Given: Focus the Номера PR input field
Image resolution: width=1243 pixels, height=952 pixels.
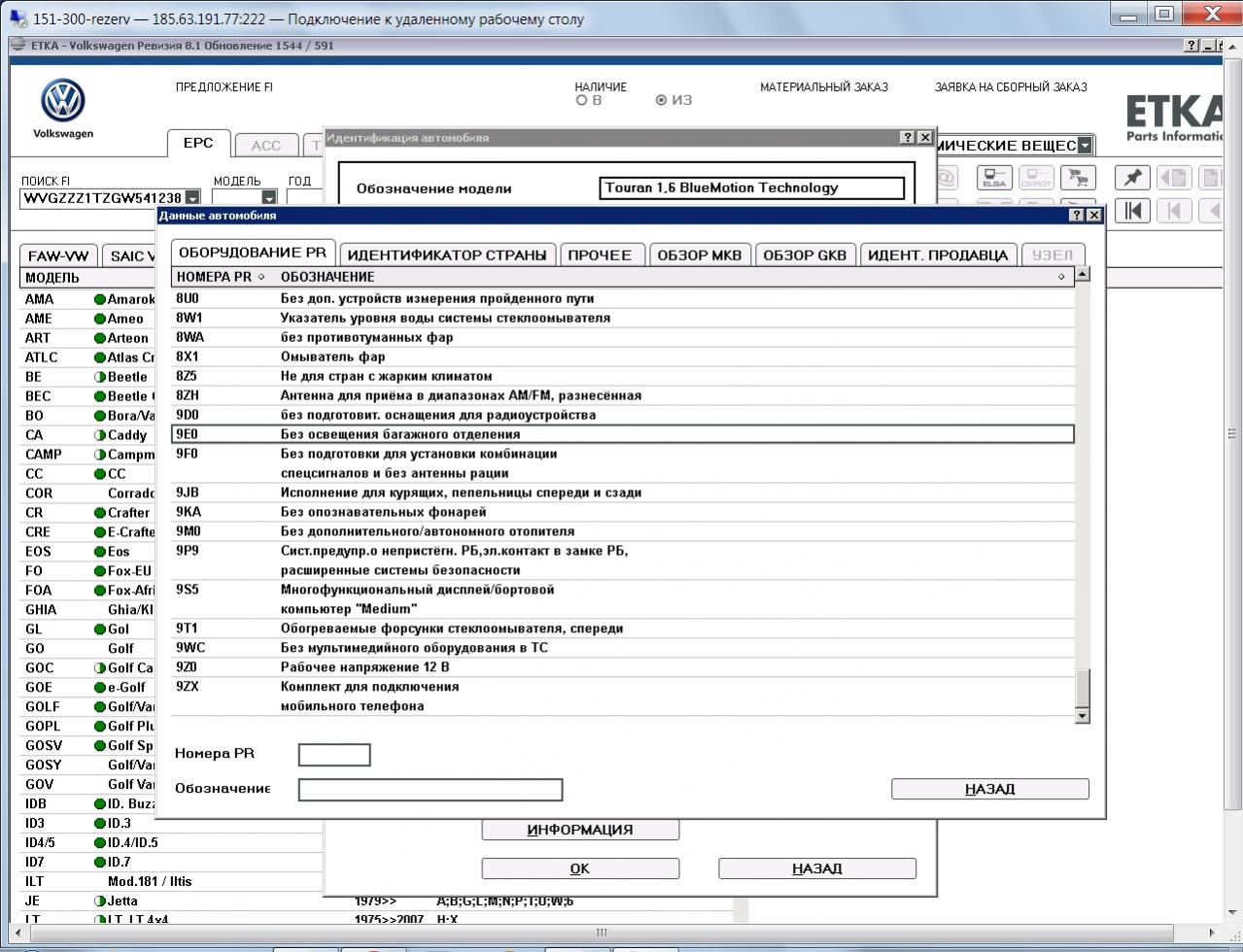Looking at the screenshot, I should pyautogui.click(x=334, y=755).
